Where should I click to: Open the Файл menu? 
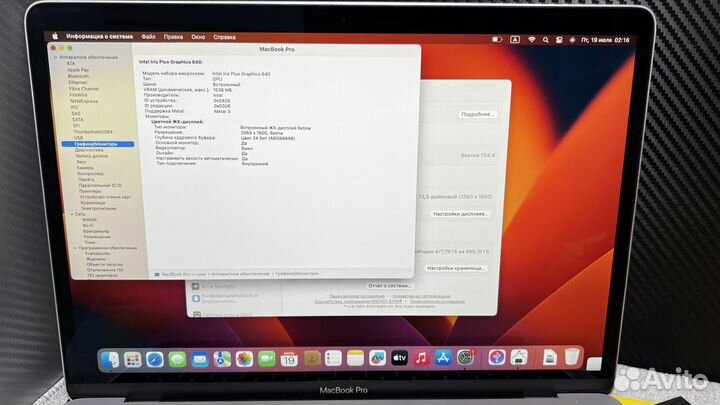[148, 37]
